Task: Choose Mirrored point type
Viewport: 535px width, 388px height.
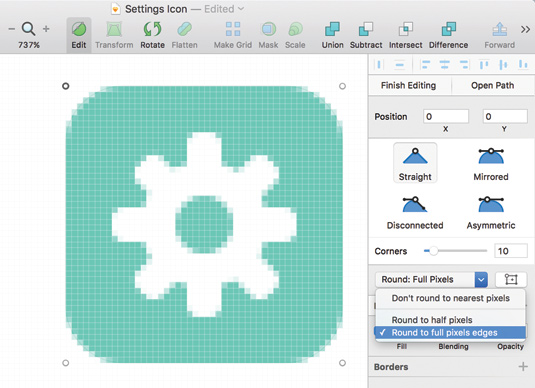Action: tap(491, 163)
